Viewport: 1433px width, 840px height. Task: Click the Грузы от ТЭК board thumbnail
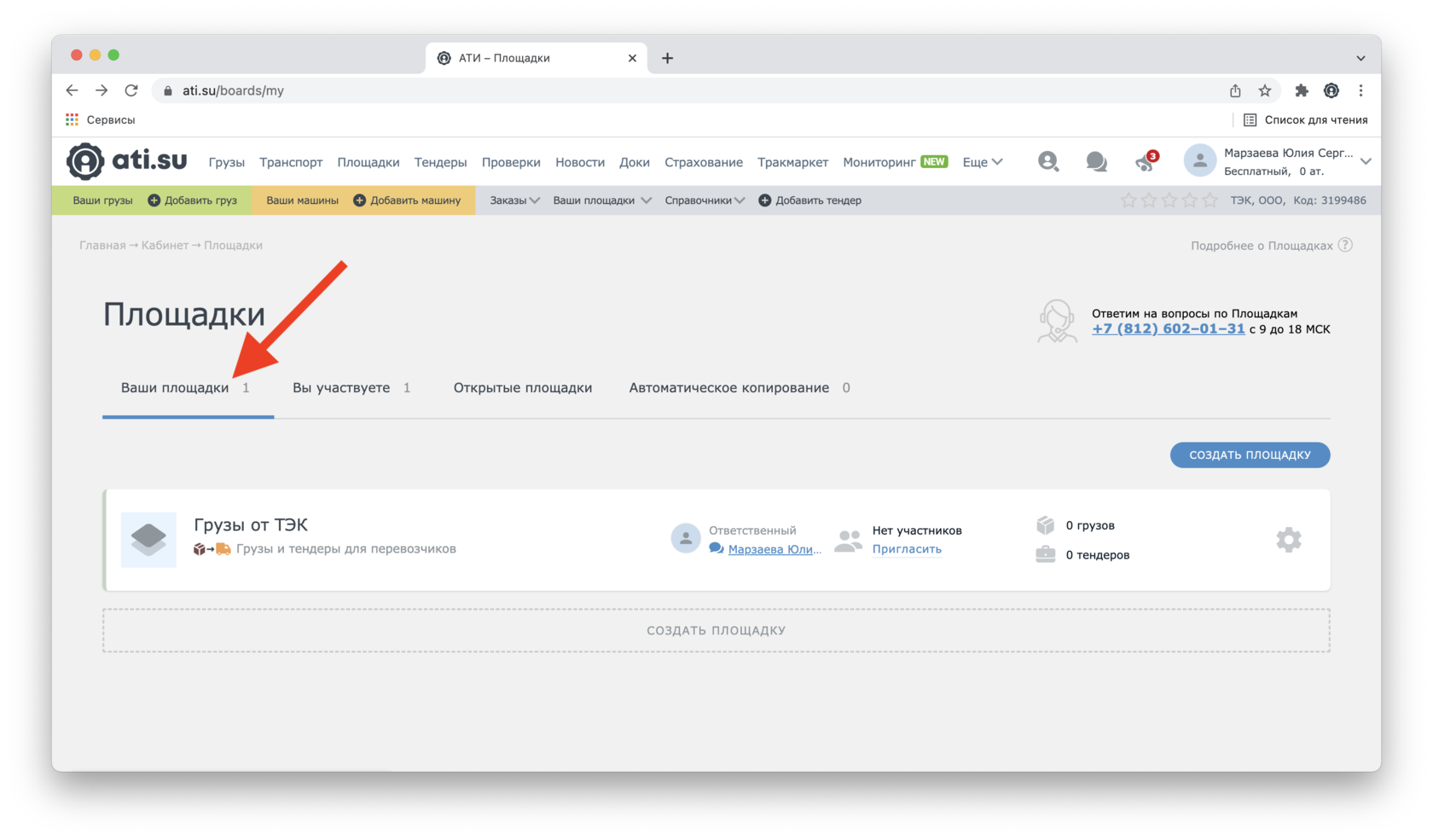[148, 539]
